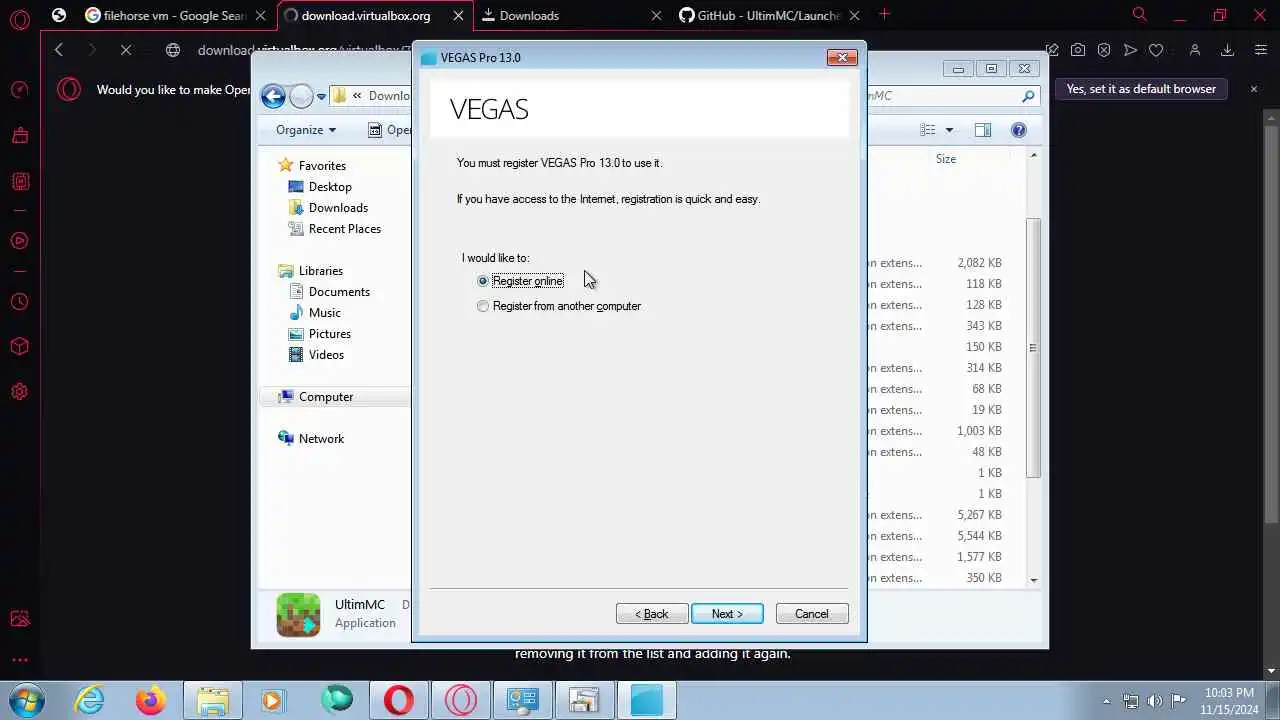Close the VEGAS Pro 13.0 dialog window
The height and width of the screenshot is (720, 1280).
842,58
